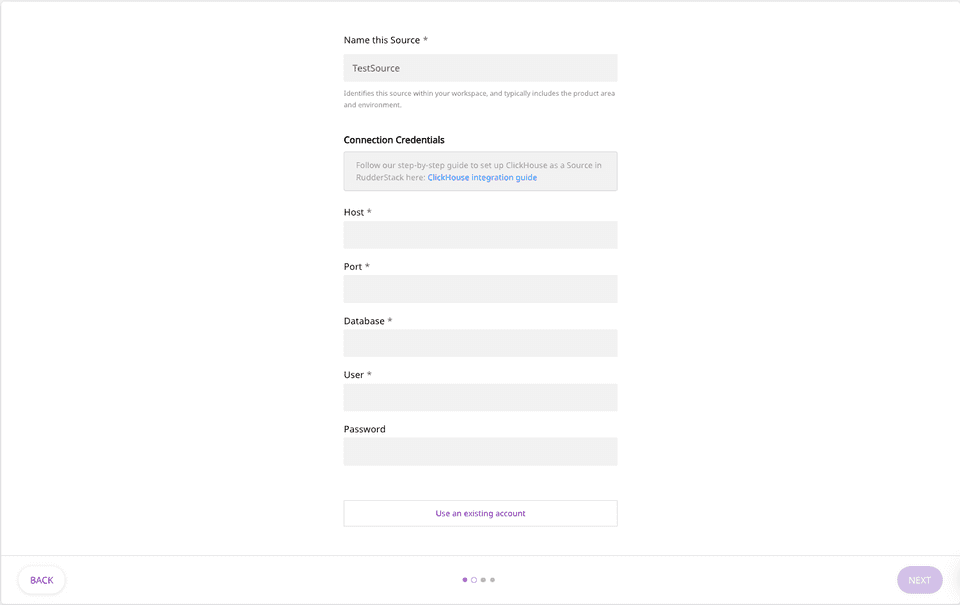
Task: Click the Name this Source input field
Action: coord(480,68)
